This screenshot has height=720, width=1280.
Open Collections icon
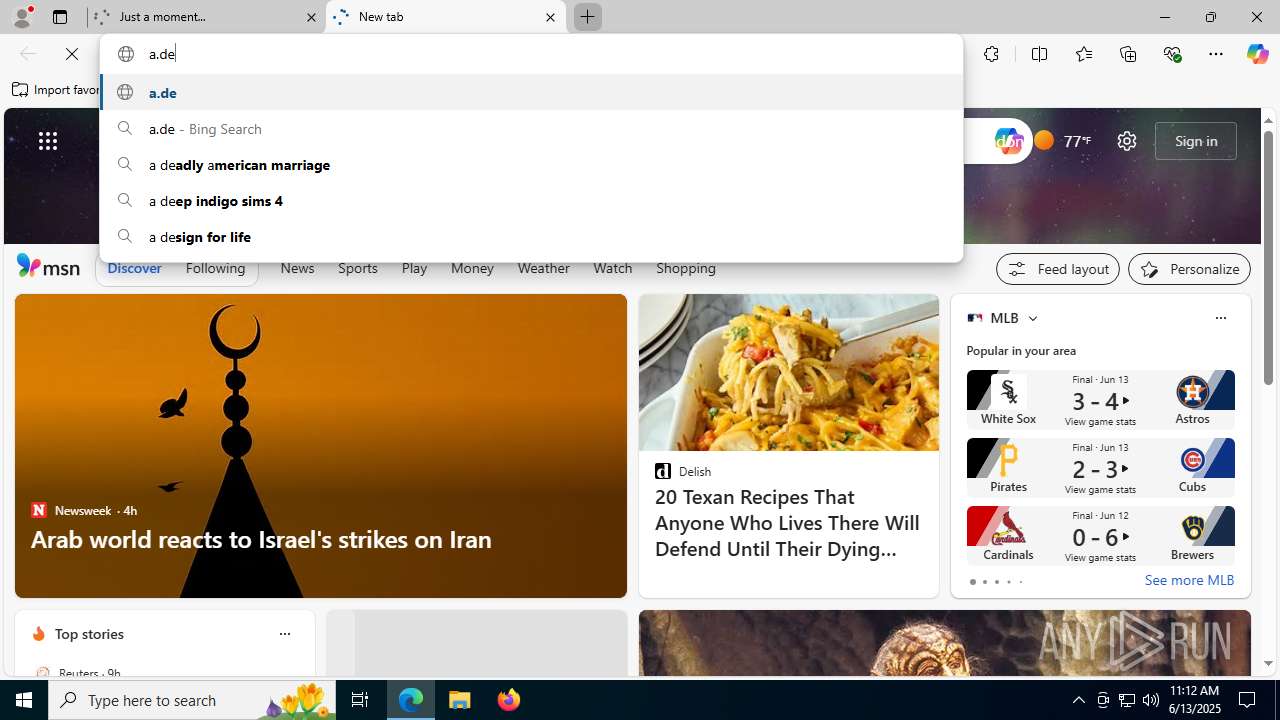(1128, 54)
